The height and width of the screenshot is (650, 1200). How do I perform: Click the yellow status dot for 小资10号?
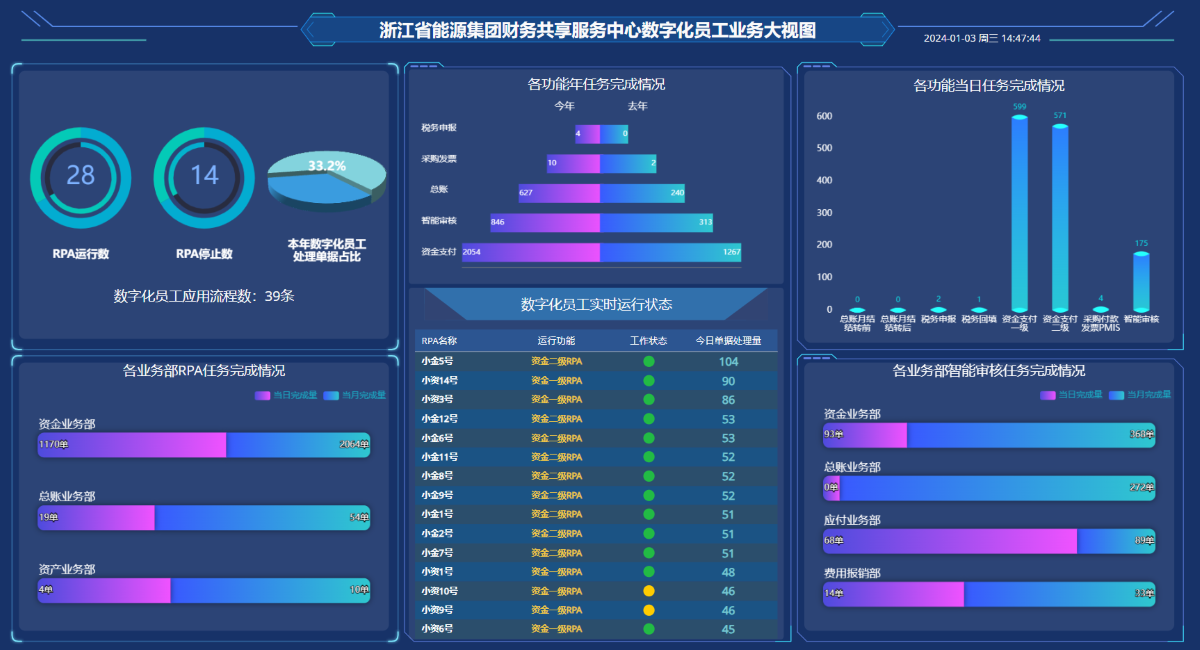coord(648,591)
